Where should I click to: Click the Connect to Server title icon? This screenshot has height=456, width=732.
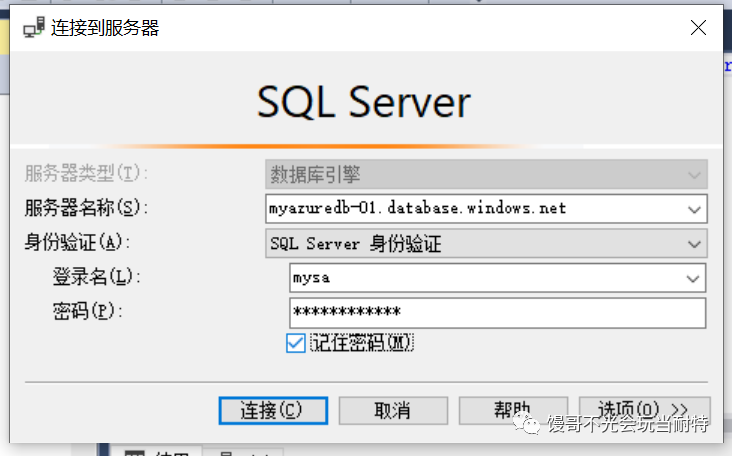click(x=34, y=28)
